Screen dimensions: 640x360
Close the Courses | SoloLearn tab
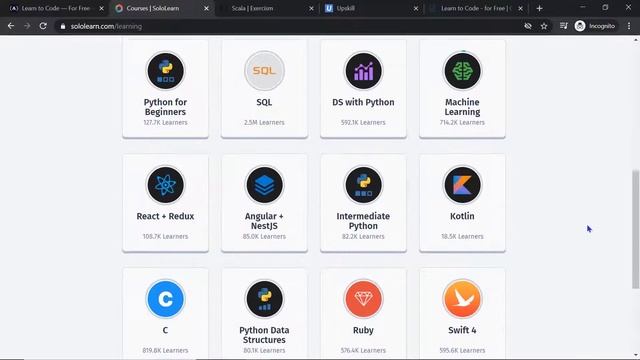pyautogui.click(x=207, y=8)
